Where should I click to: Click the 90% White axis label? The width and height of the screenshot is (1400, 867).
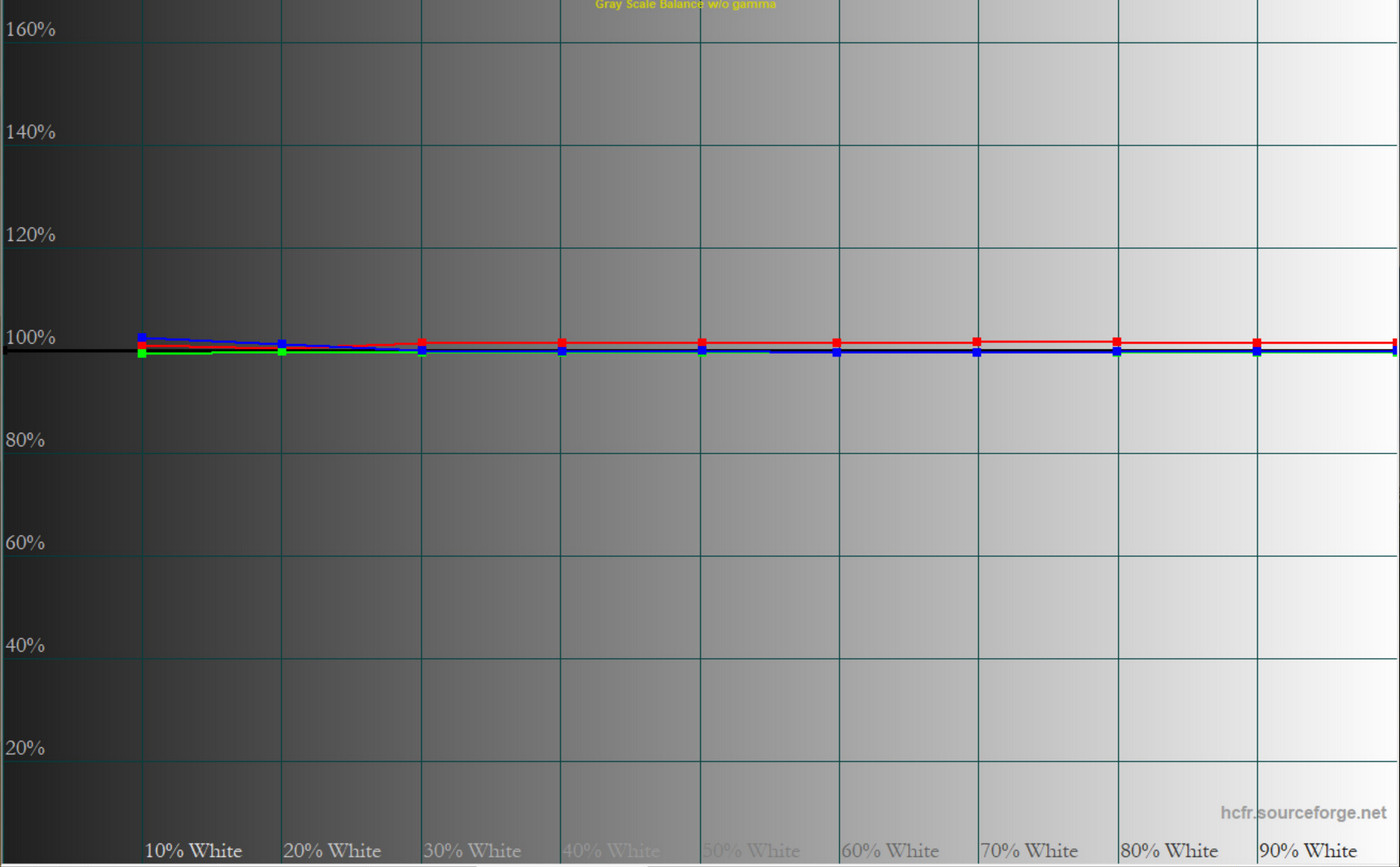1308,851
